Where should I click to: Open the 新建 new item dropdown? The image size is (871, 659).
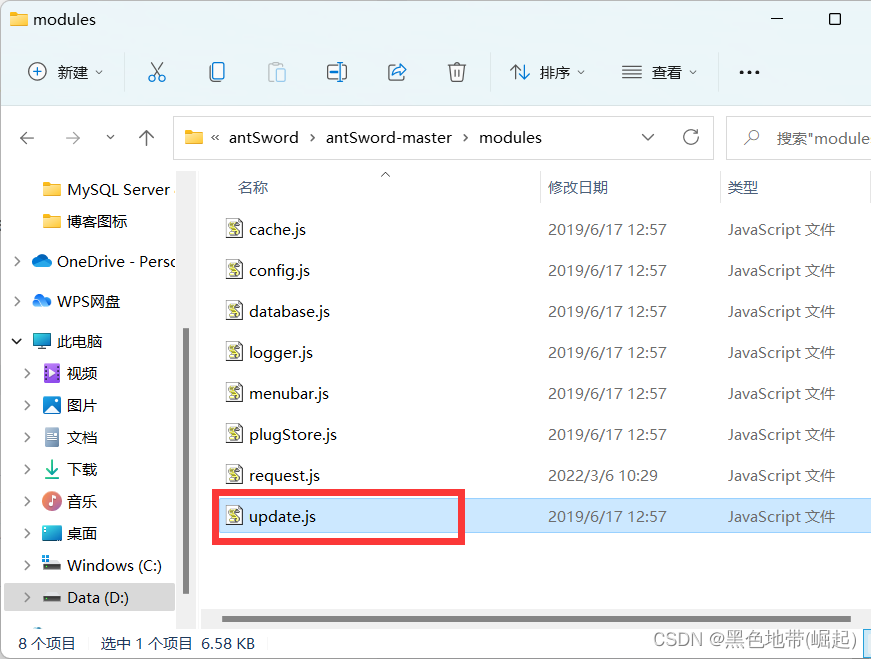pyautogui.click(x=65, y=72)
